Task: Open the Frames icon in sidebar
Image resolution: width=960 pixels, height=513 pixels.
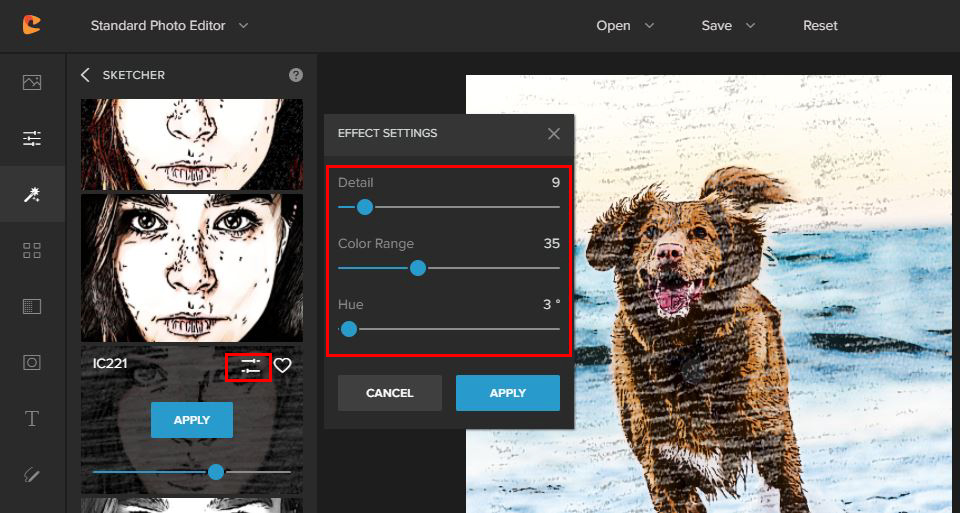Action: tap(32, 362)
